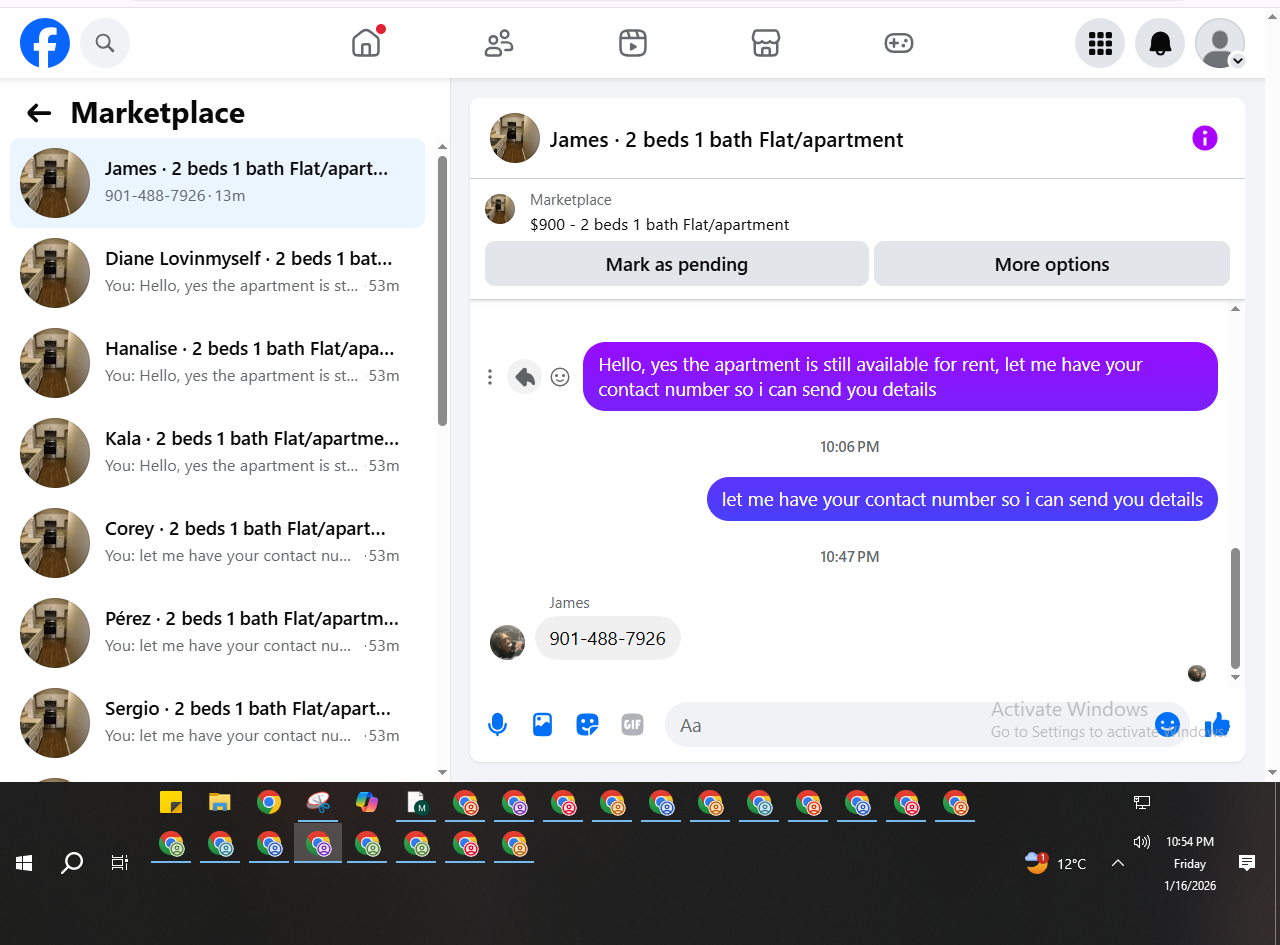Click the emoji react icon beside message
1280x945 pixels.
pos(560,377)
